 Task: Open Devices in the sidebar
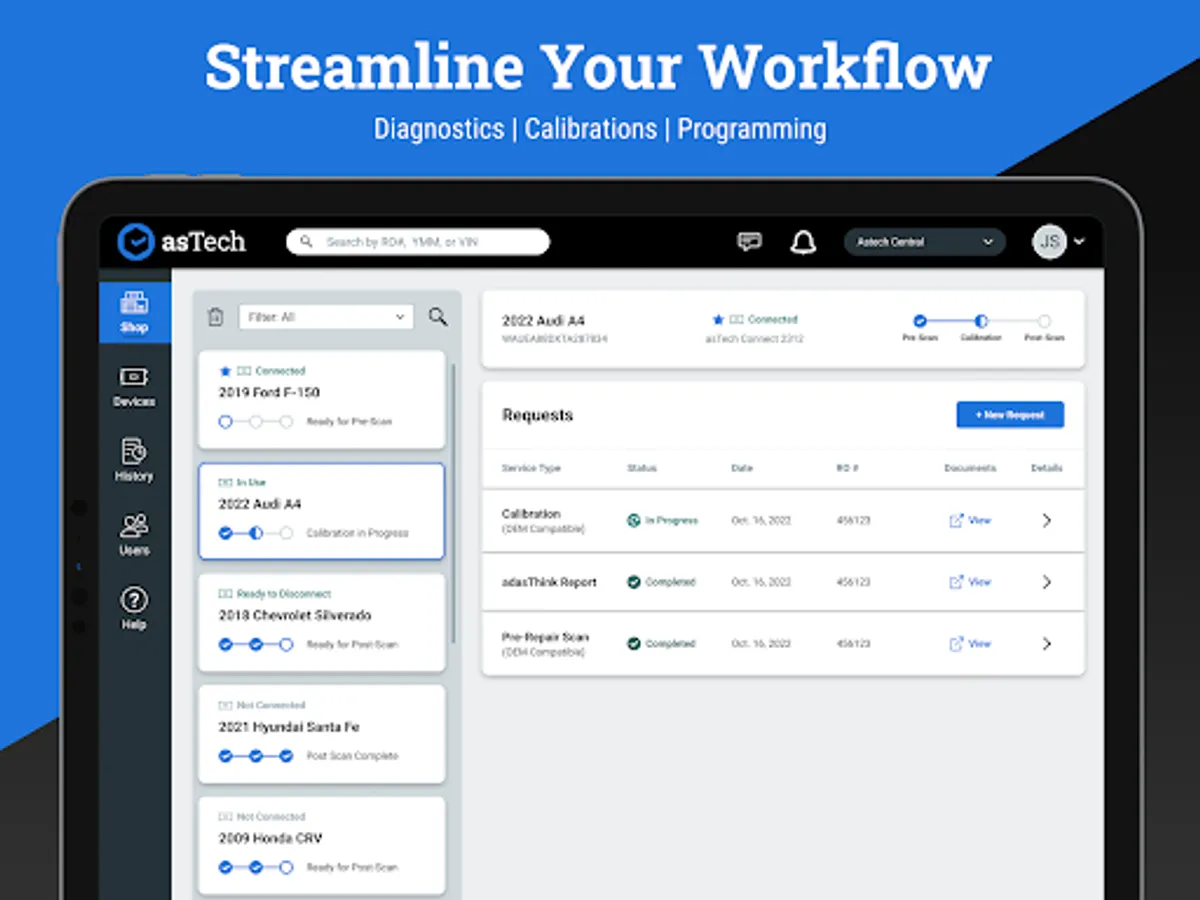click(x=134, y=387)
